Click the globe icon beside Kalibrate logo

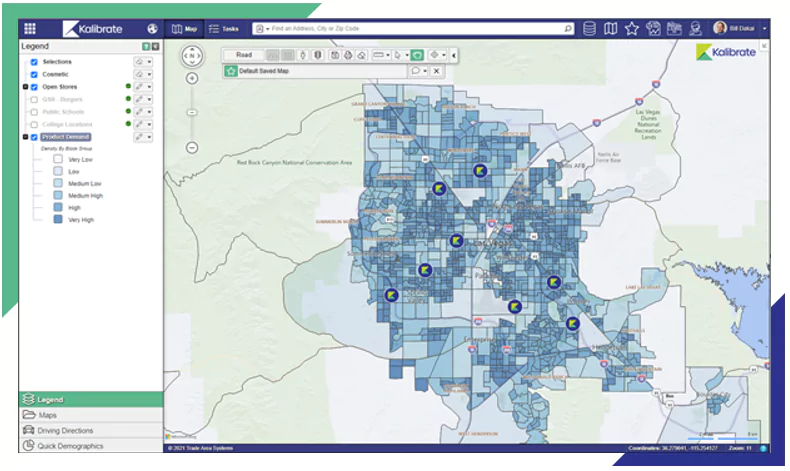click(x=152, y=29)
